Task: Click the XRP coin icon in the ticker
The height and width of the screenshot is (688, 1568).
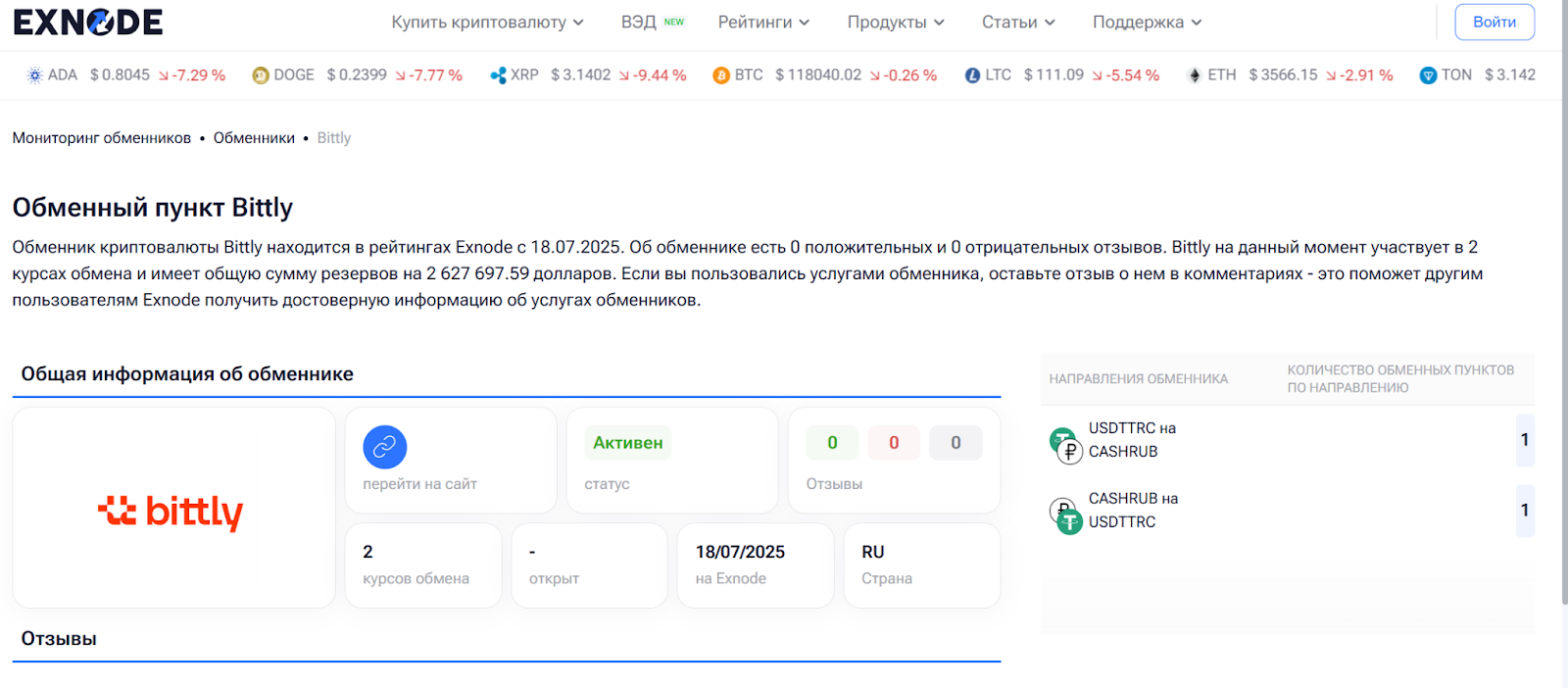Action: point(498,75)
